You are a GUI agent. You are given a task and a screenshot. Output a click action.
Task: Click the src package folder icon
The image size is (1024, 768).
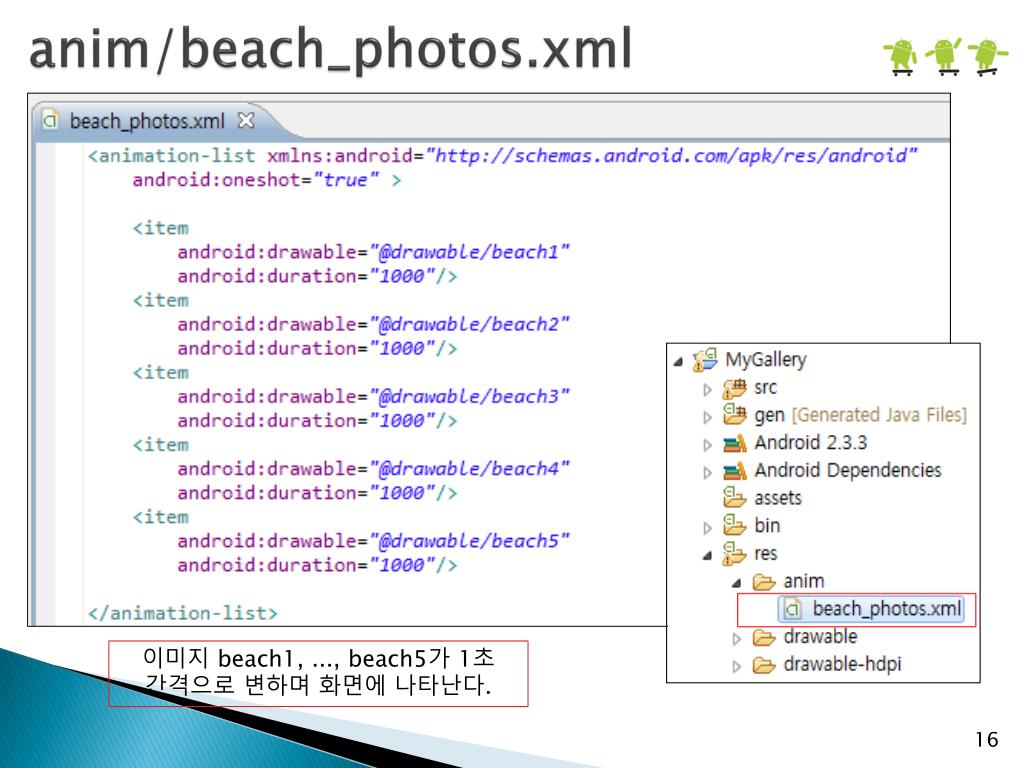pos(734,388)
